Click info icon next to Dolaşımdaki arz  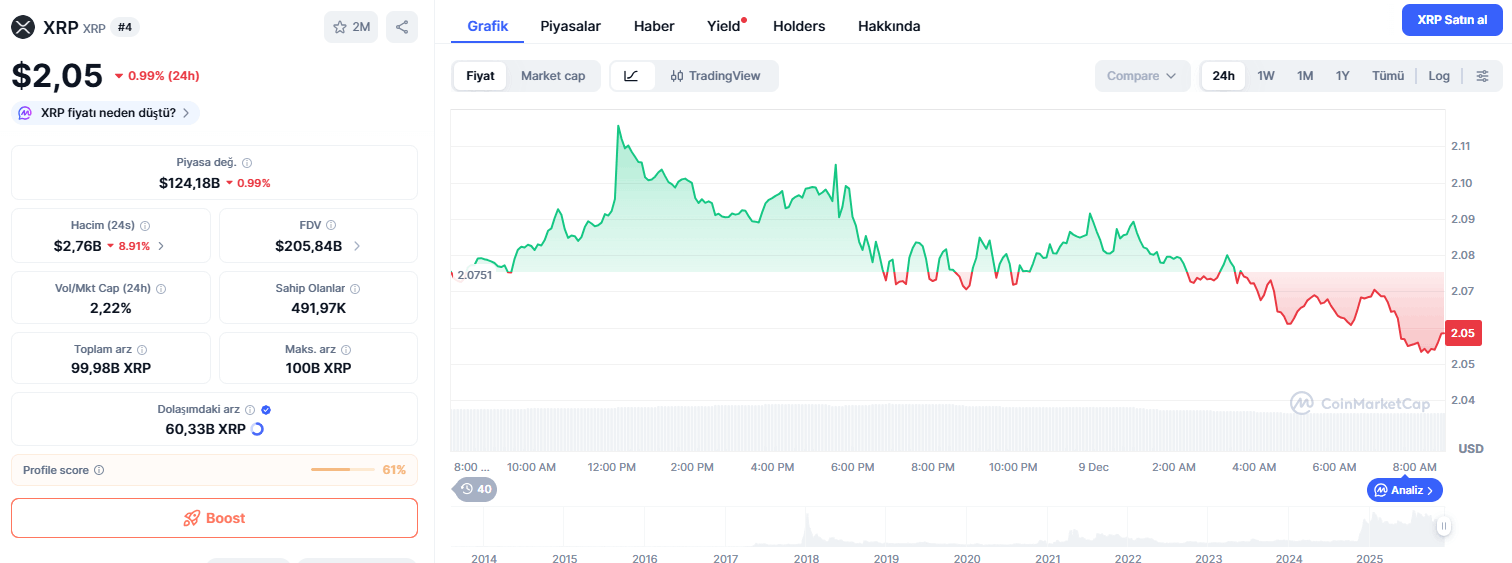[x=250, y=410]
